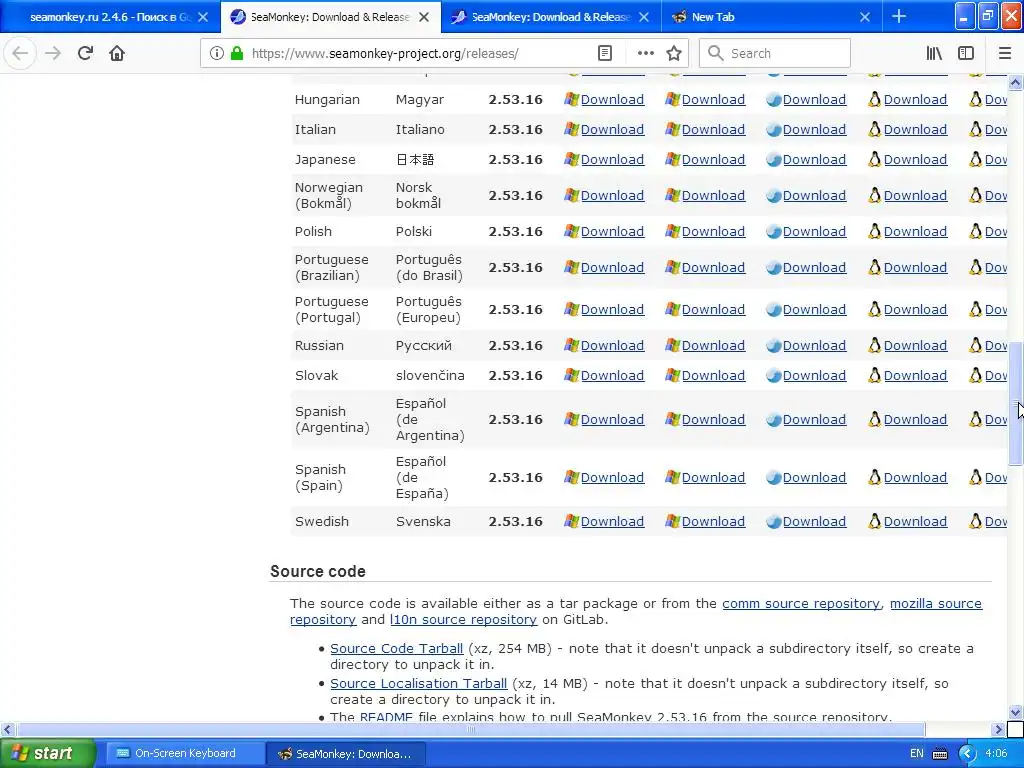1024x768 pixels.
Task: Click '2.53.16' version in the Russian row
Action: coord(515,345)
